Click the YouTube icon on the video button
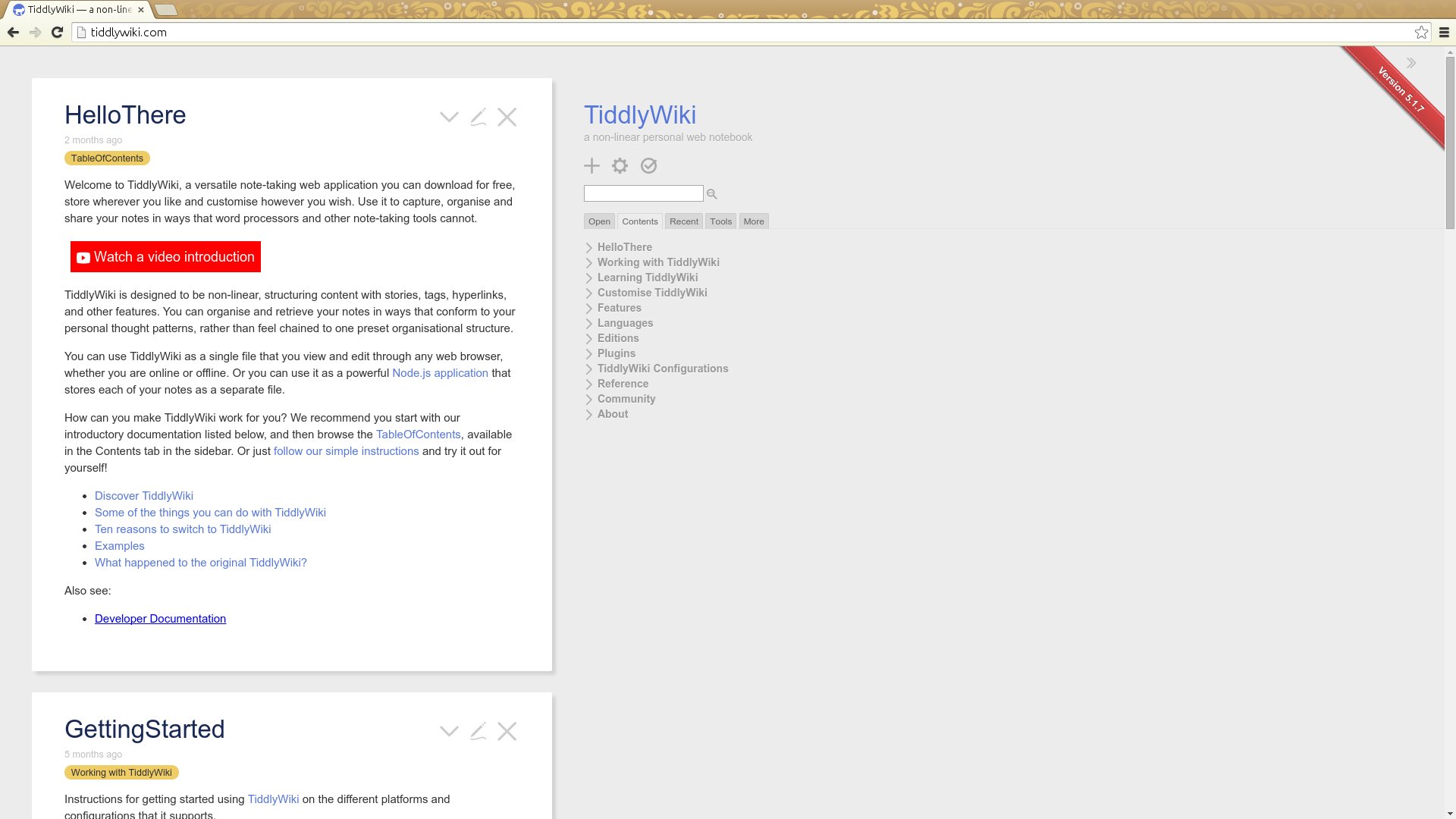1456x819 pixels. click(83, 258)
